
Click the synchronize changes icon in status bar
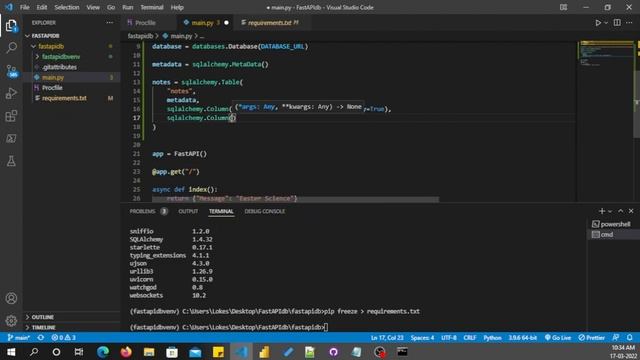[41, 338]
